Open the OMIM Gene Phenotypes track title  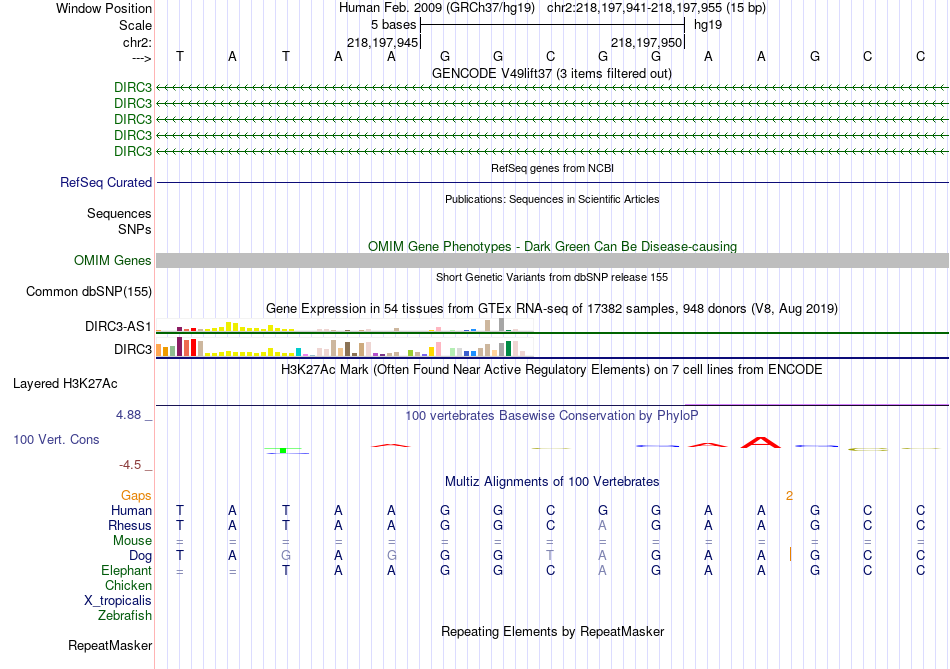552,246
